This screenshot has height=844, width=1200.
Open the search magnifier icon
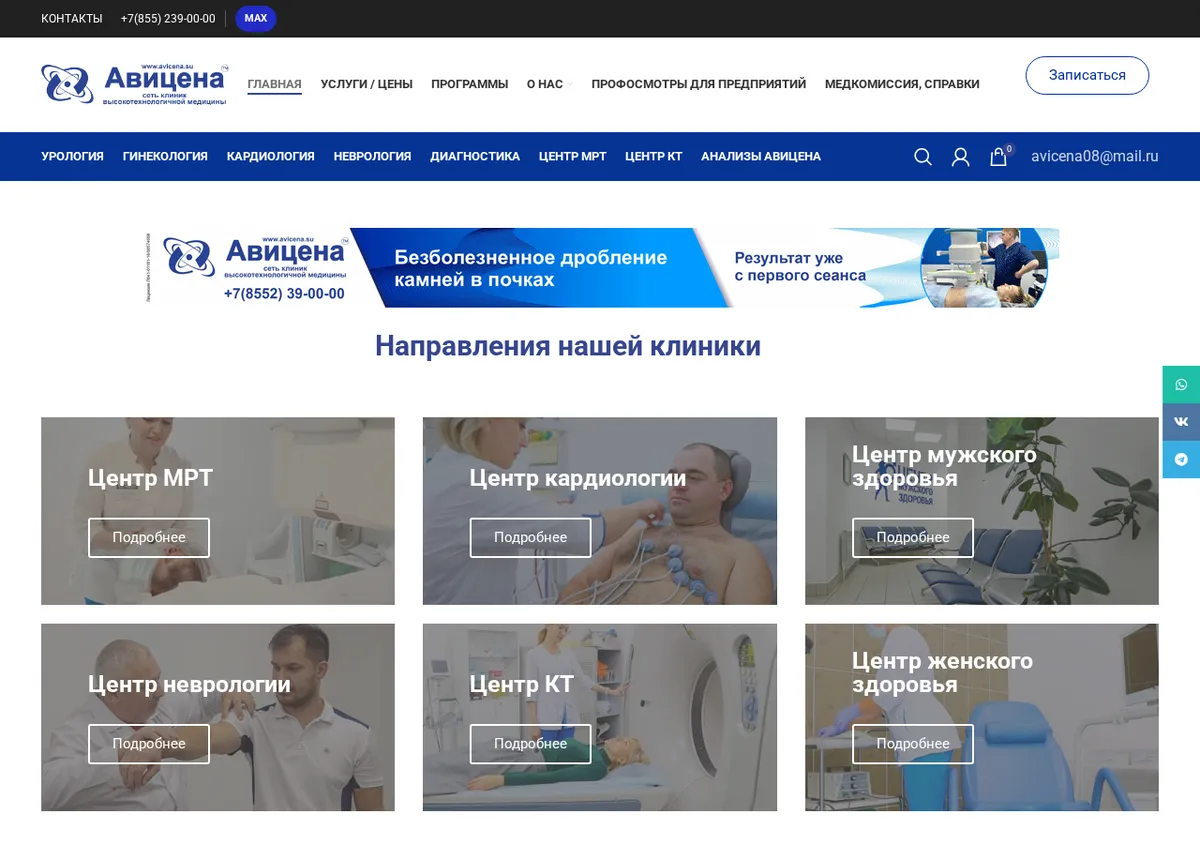pyautogui.click(x=923, y=157)
